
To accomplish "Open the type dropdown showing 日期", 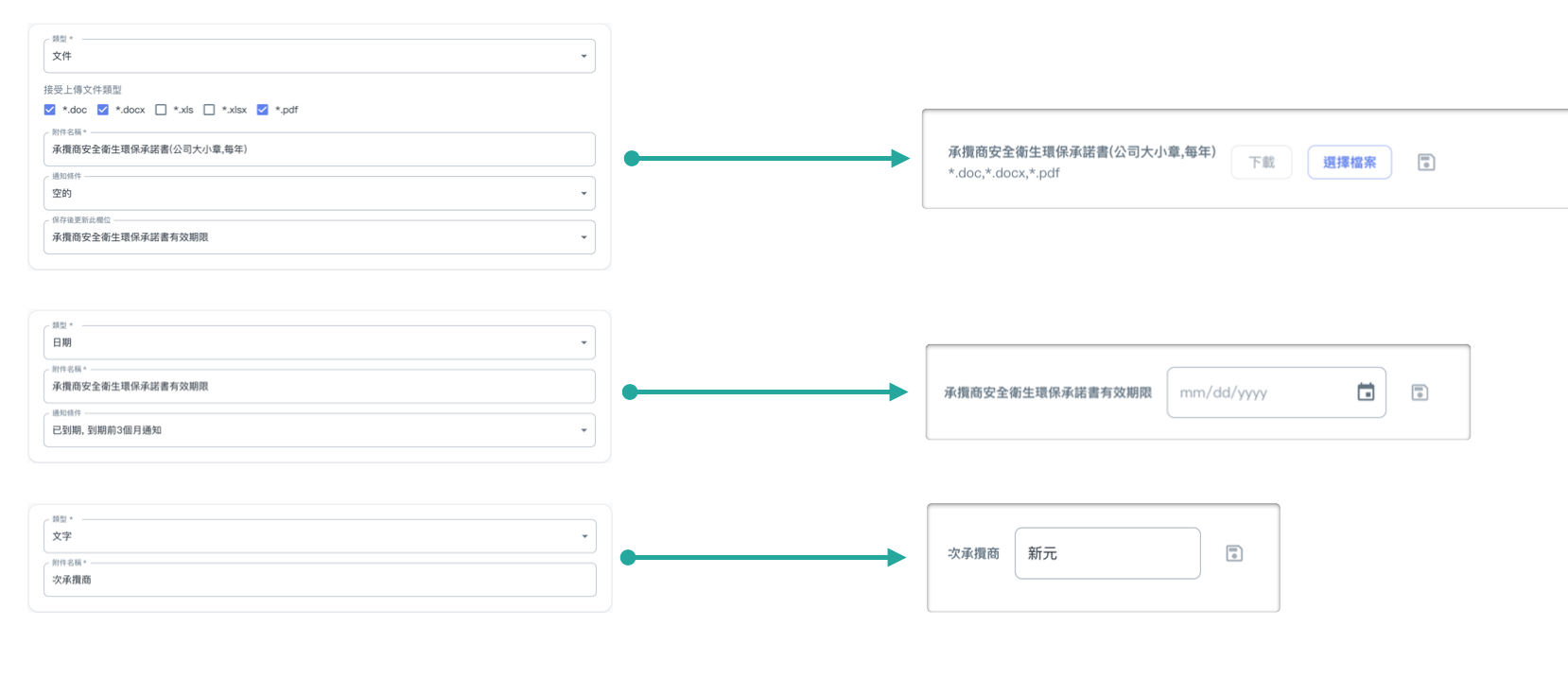I will coord(319,342).
